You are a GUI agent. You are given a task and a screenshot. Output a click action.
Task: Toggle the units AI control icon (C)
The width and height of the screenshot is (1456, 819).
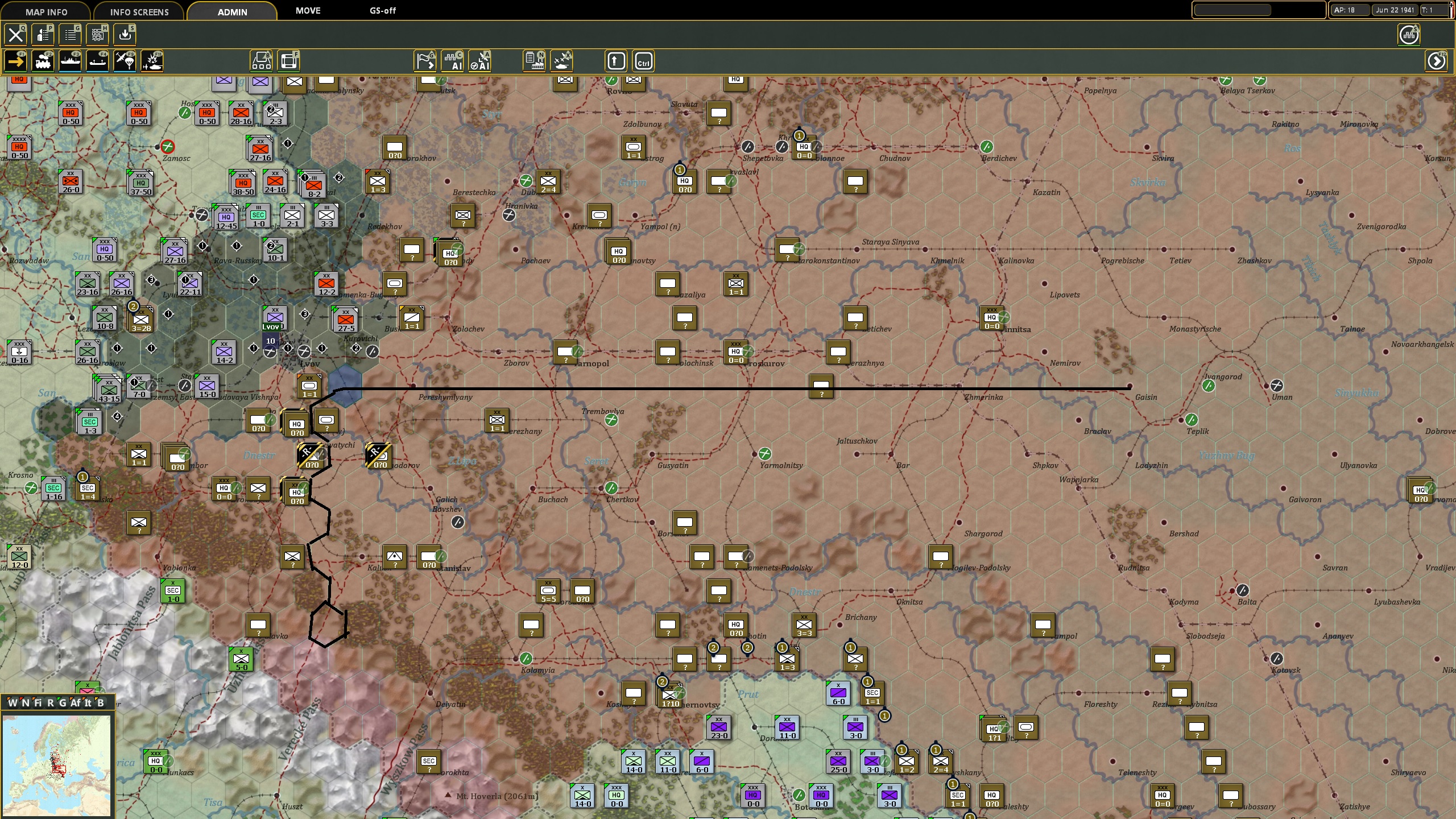[x=453, y=61]
